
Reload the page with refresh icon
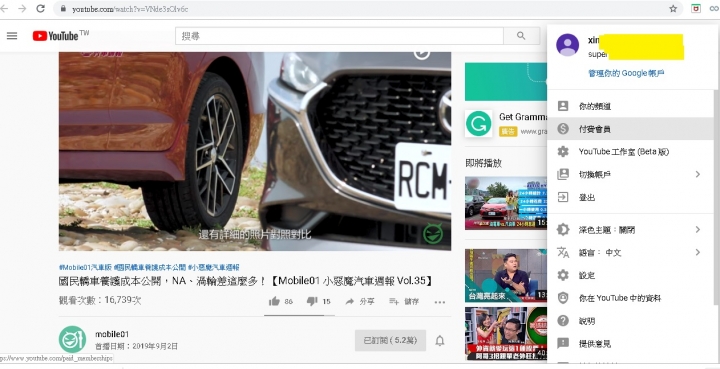40,9
